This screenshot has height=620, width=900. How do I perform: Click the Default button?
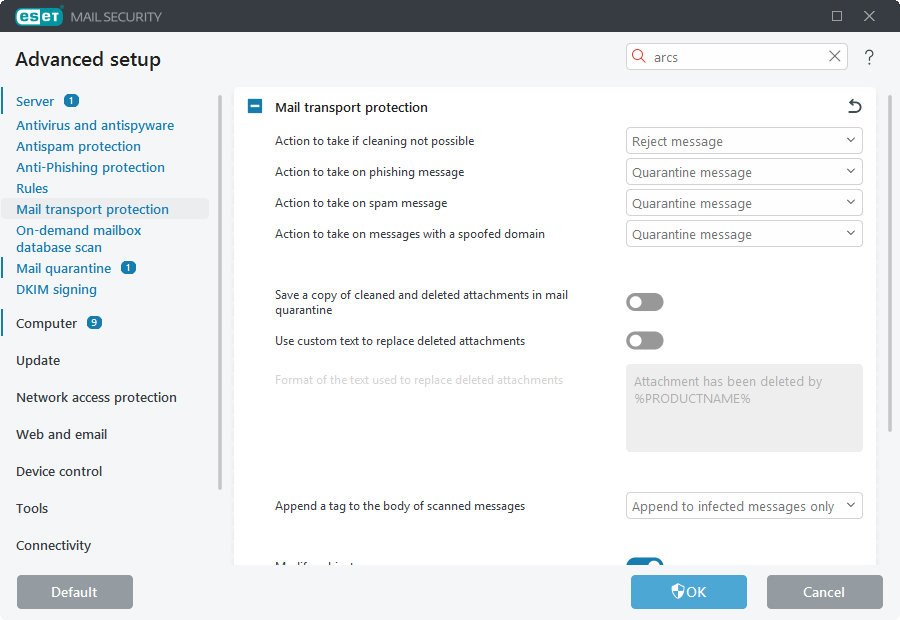74,592
